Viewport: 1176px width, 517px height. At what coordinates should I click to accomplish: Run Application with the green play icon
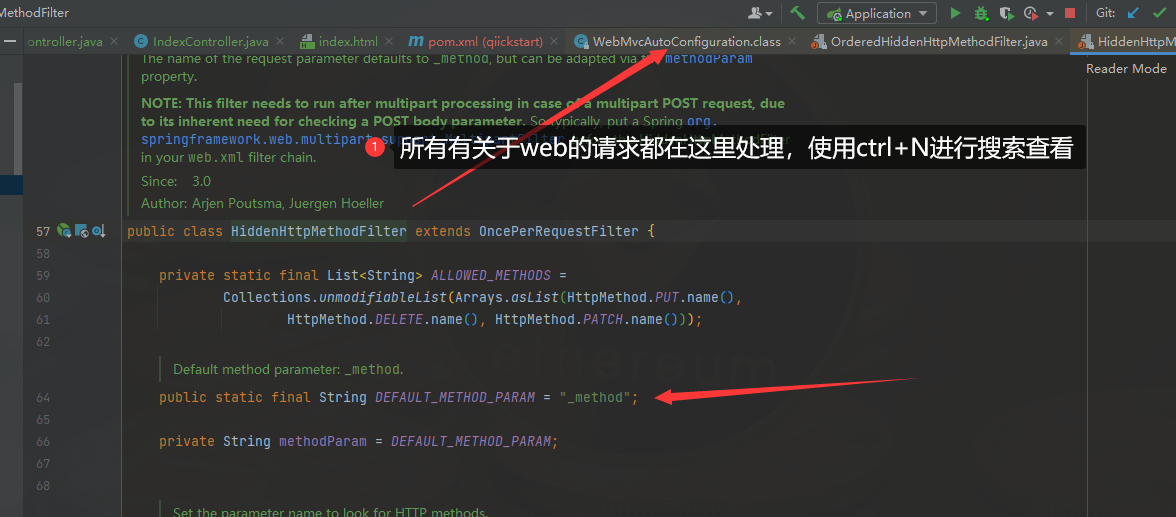click(956, 13)
